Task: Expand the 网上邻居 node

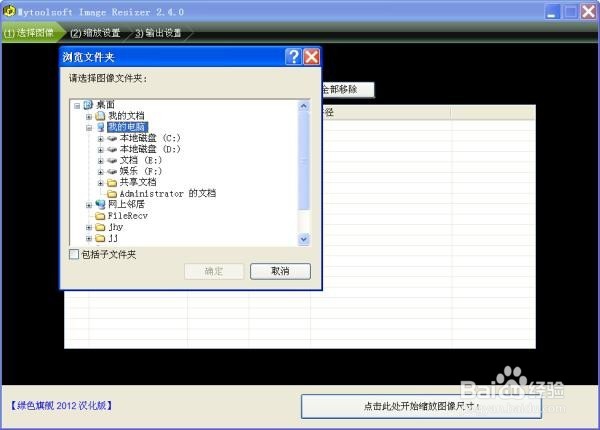Action: click(89, 205)
